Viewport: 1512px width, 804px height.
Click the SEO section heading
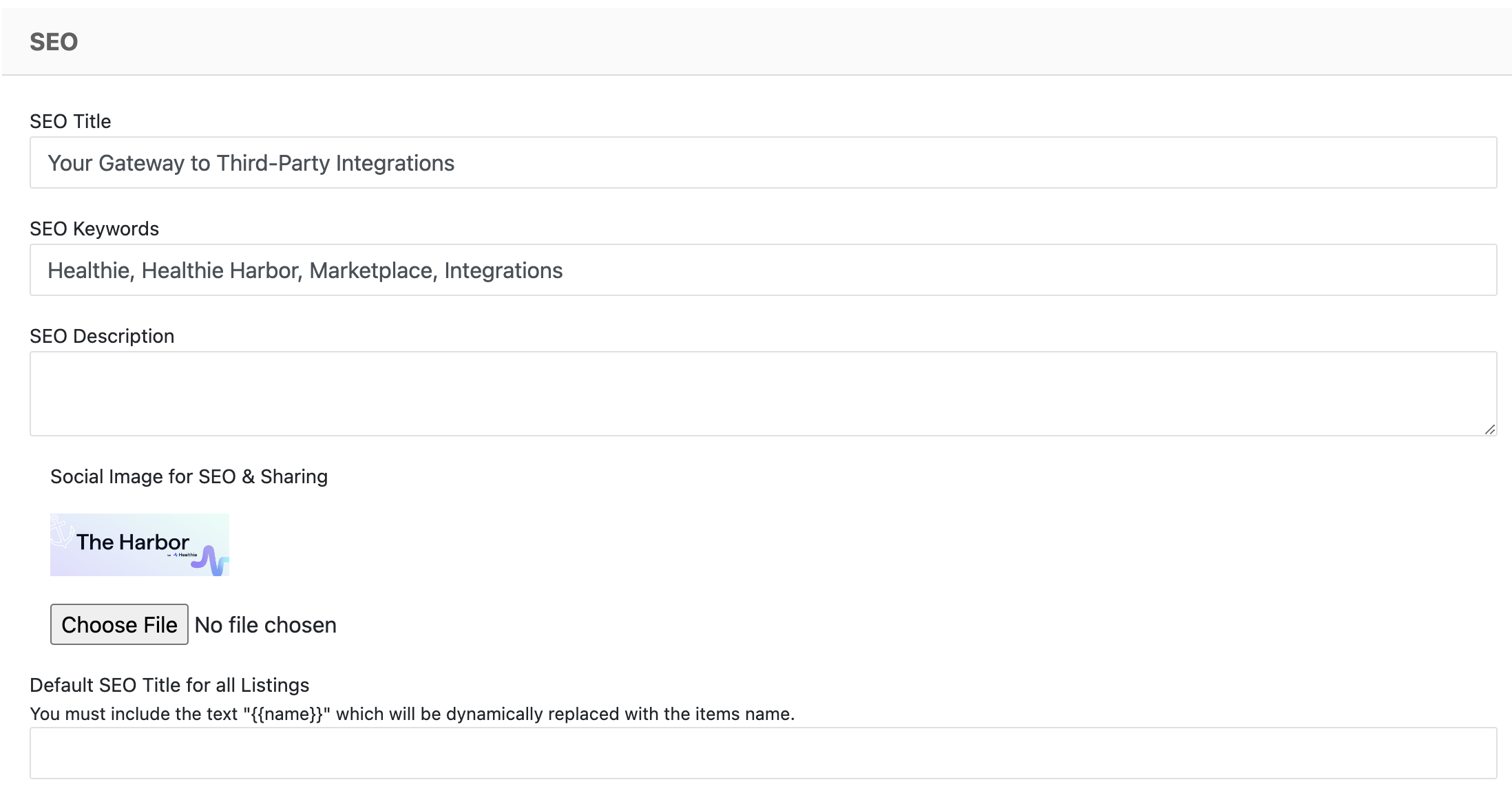click(54, 42)
